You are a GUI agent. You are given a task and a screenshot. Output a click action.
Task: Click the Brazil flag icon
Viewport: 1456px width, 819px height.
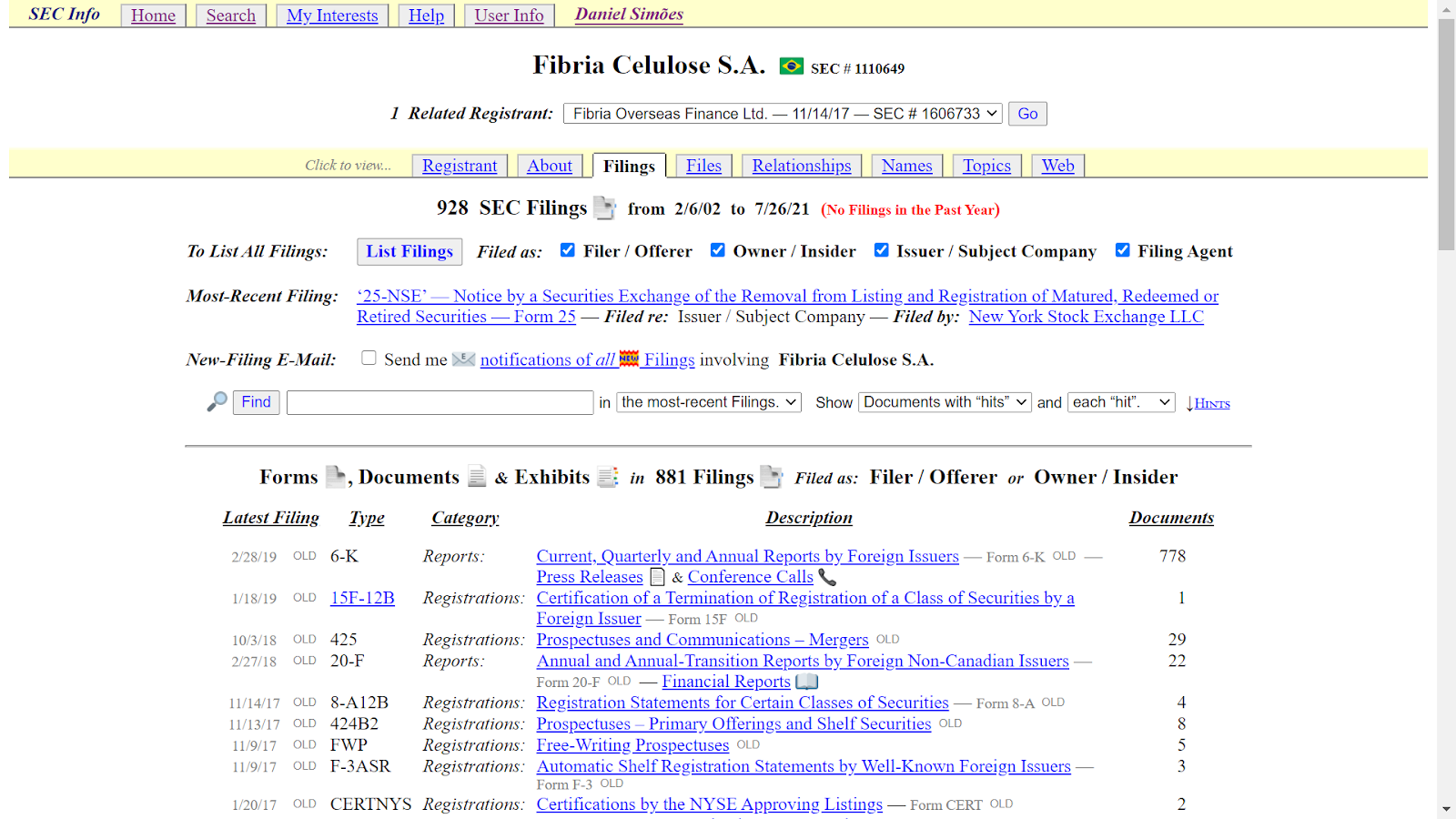click(792, 66)
